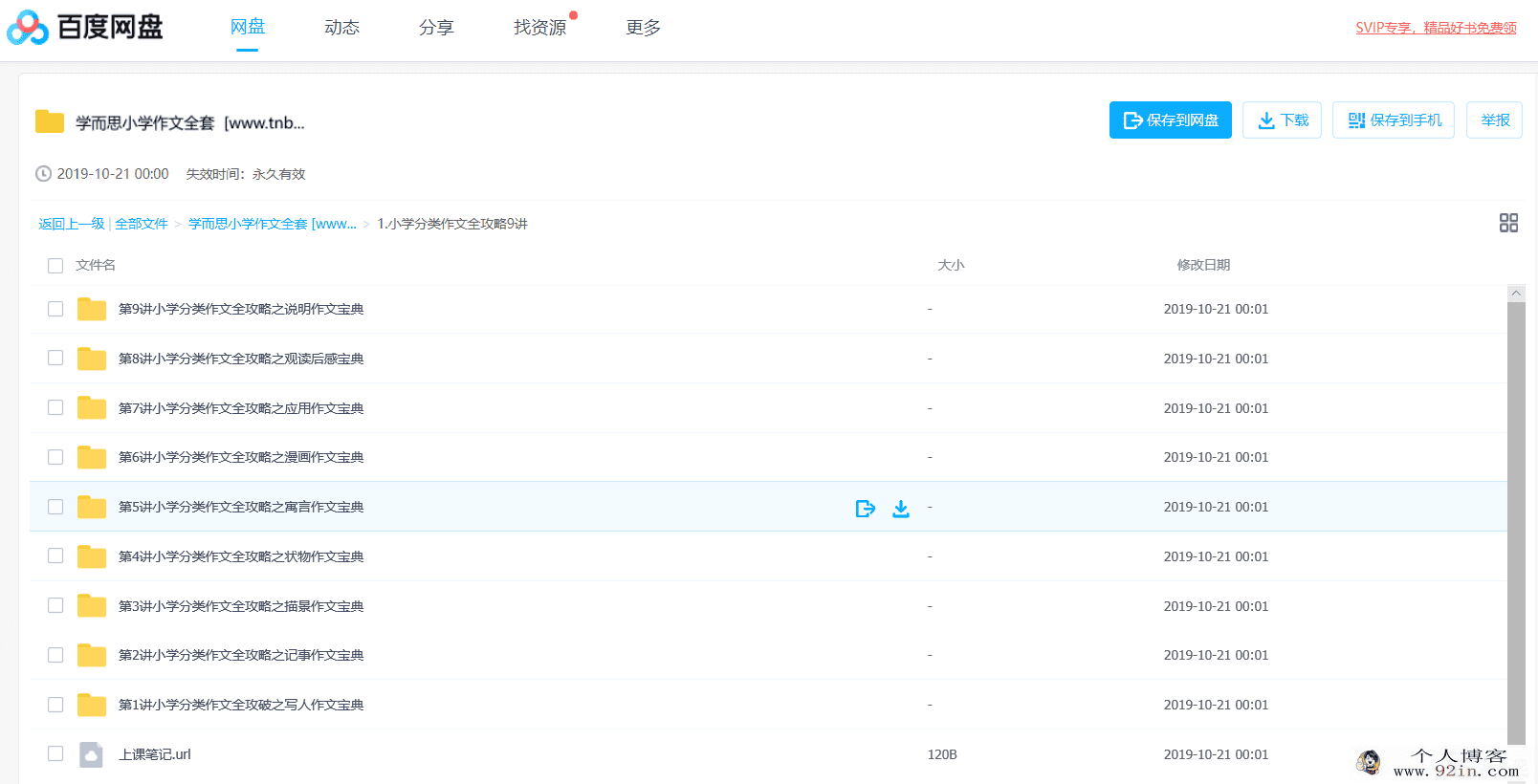1538x784 pixels.
Task: Click the file list vertical scrollbar
Action: (1516, 522)
